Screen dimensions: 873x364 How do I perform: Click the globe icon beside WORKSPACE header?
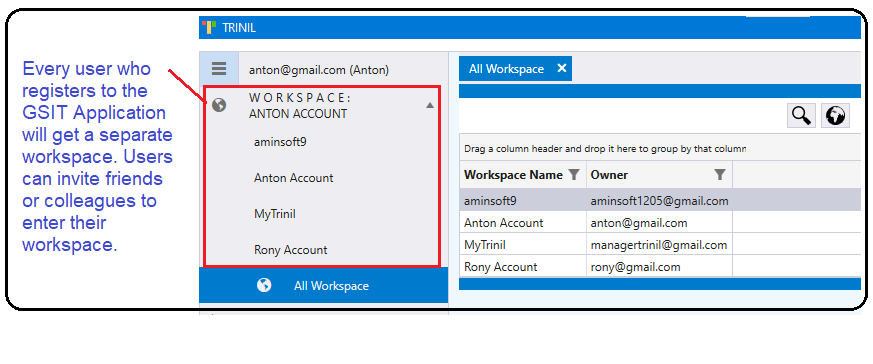[x=219, y=105]
